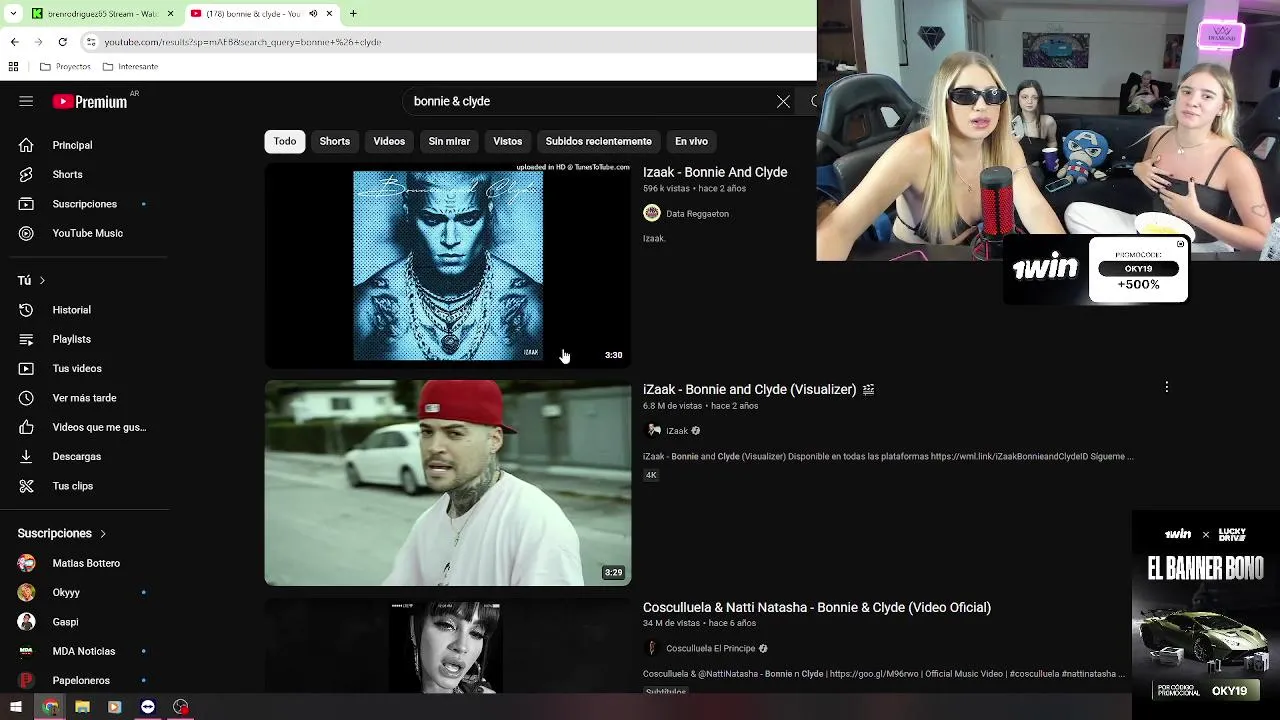Expand the Suscripciones section header
1280x720 pixels.
click(x=61, y=533)
